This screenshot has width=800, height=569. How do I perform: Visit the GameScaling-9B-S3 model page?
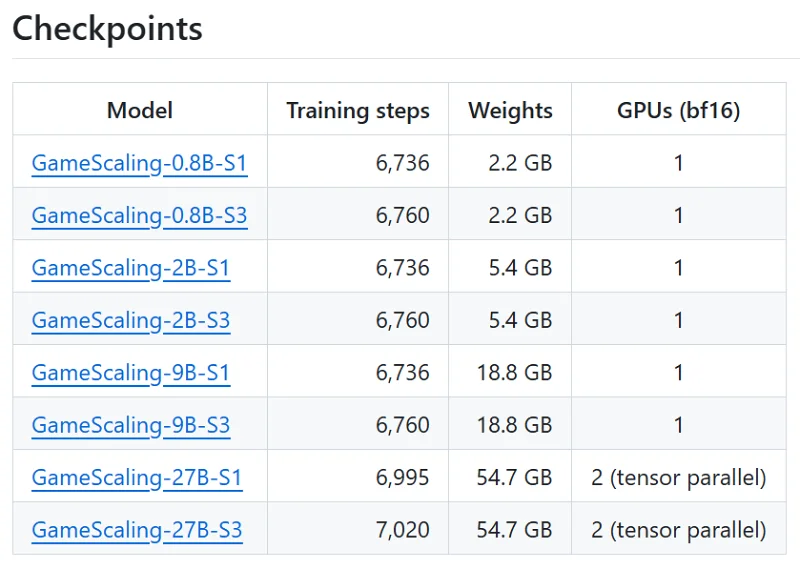pyautogui.click(x=131, y=425)
